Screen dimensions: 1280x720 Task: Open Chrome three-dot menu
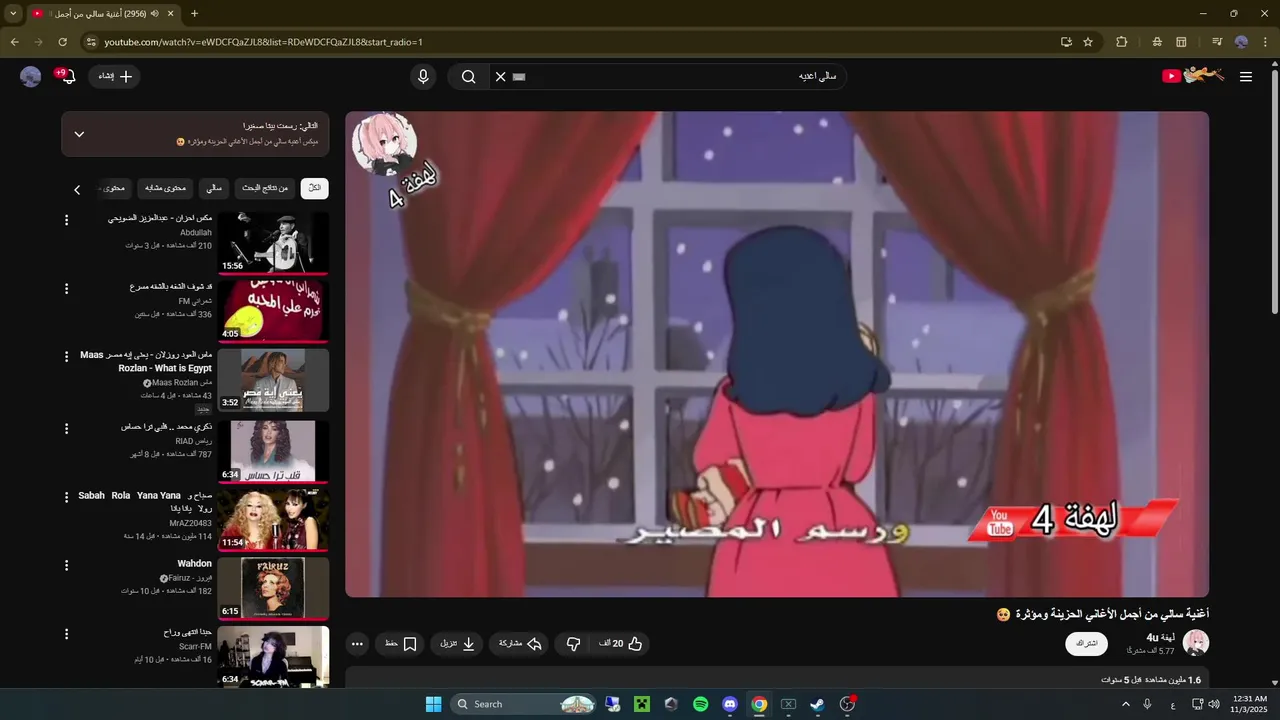point(1266,42)
